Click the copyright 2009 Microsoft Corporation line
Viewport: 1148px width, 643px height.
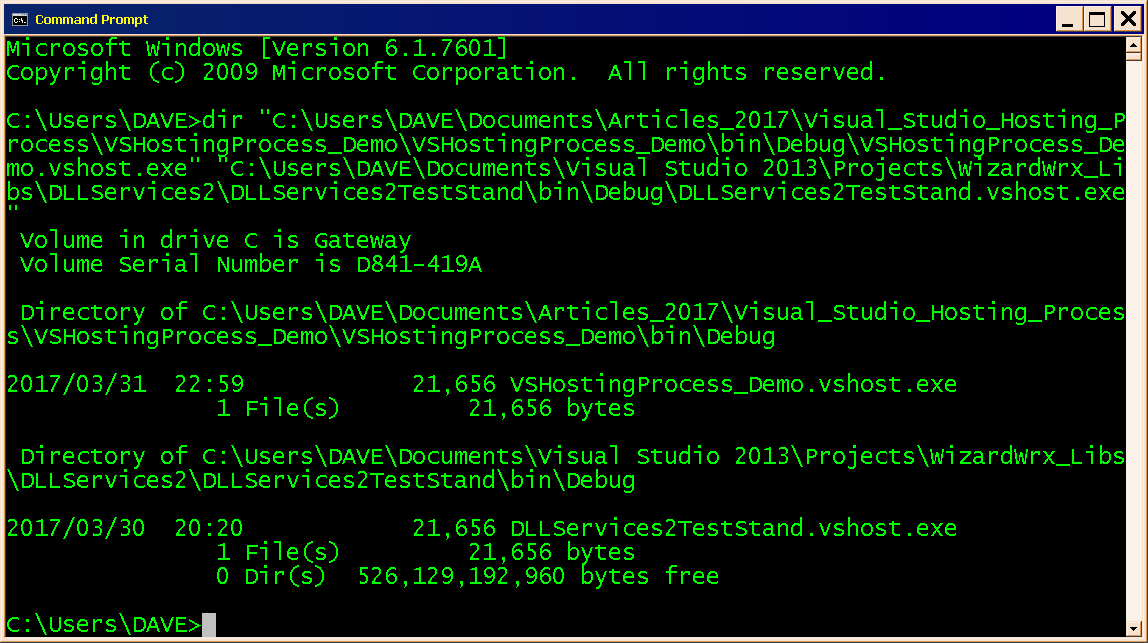(x=446, y=73)
